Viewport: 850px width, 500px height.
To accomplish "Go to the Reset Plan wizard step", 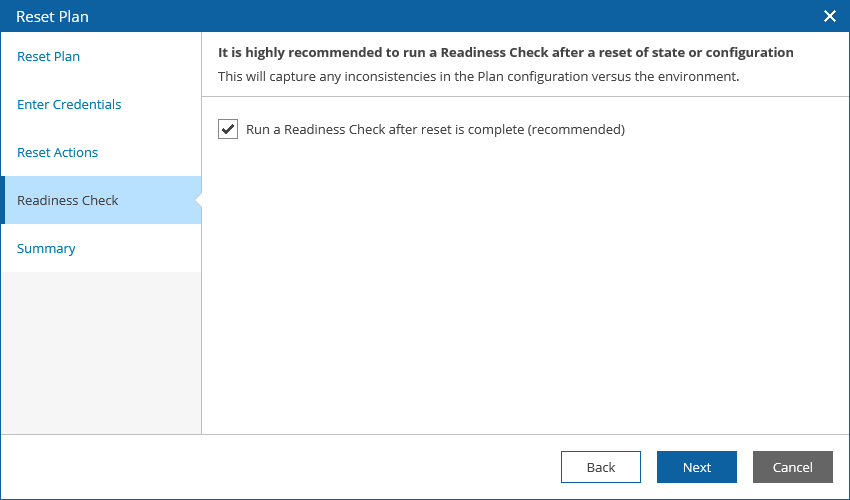I will point(48,57).
